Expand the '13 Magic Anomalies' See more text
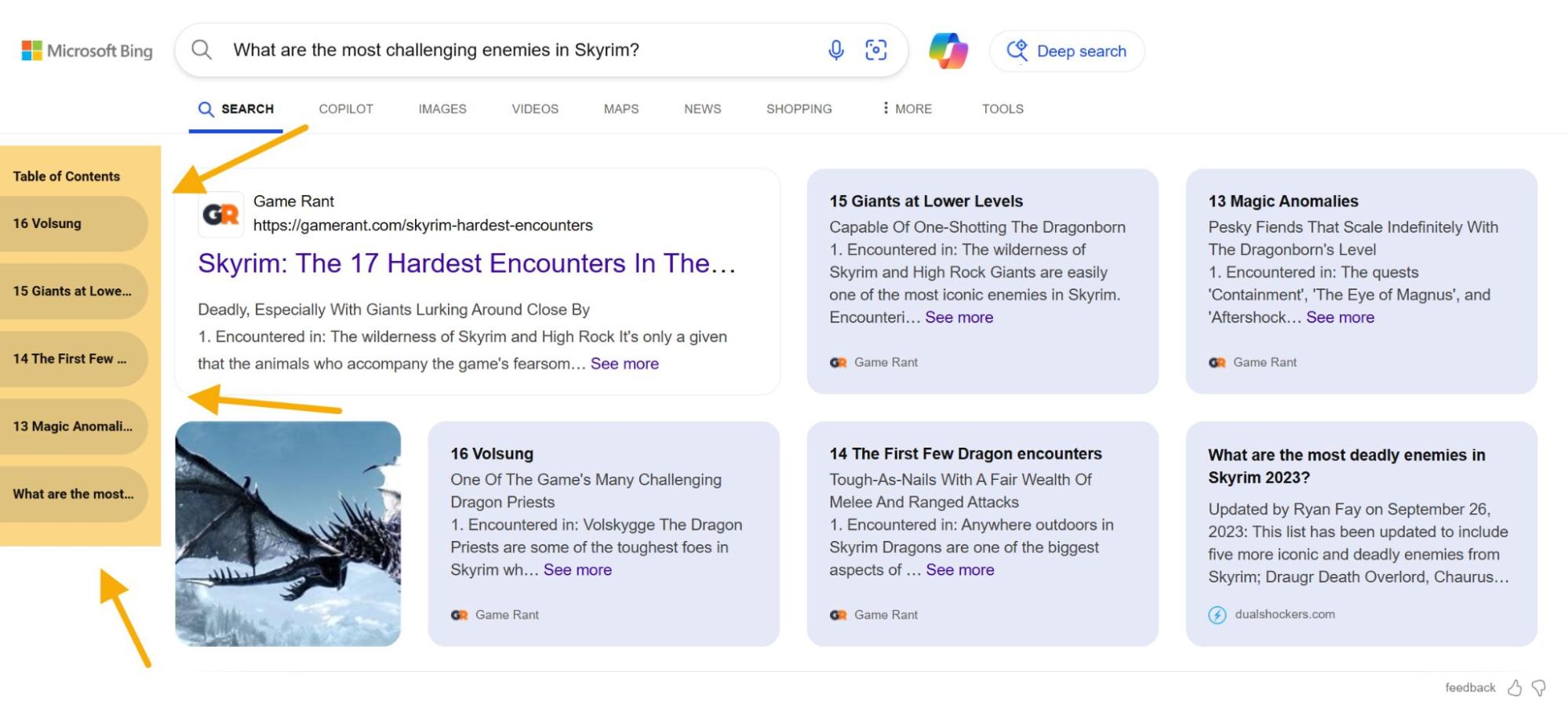This screenshot has height=715, width=1568. coord(1341,318)
